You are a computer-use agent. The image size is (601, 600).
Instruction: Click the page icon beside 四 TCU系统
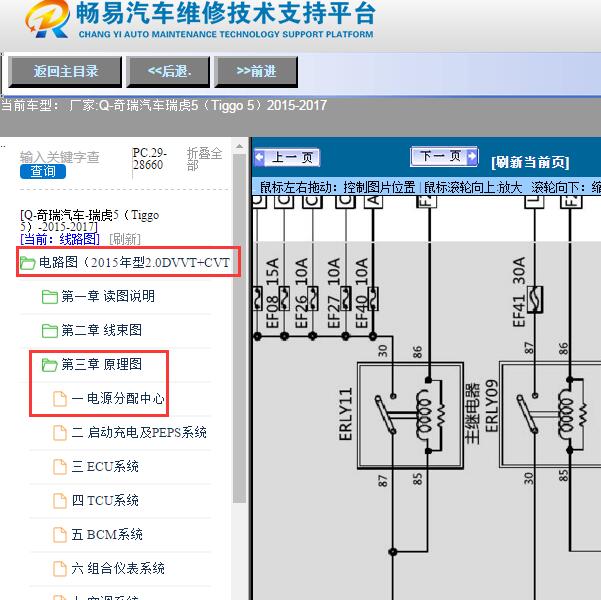(x=59, y=501)
